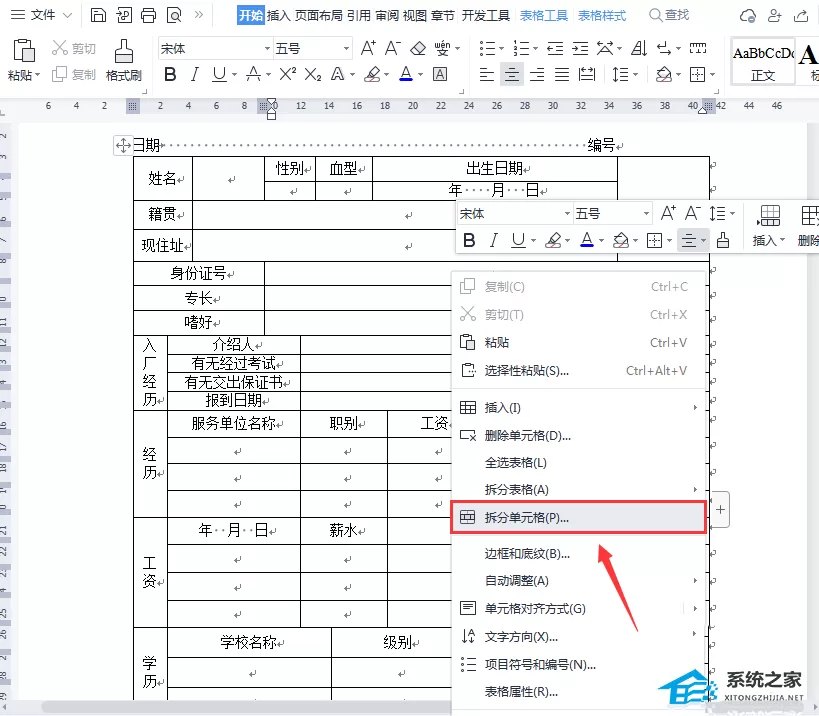Click the 查找 search field
The height and width of the screenshot is (716, 819).
coord(670,15)
